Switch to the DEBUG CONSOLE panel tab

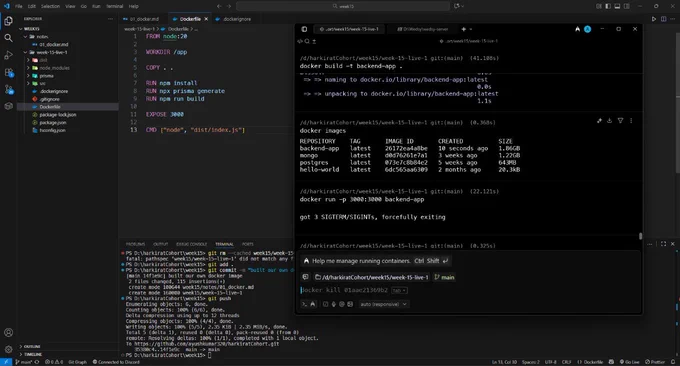191,244
